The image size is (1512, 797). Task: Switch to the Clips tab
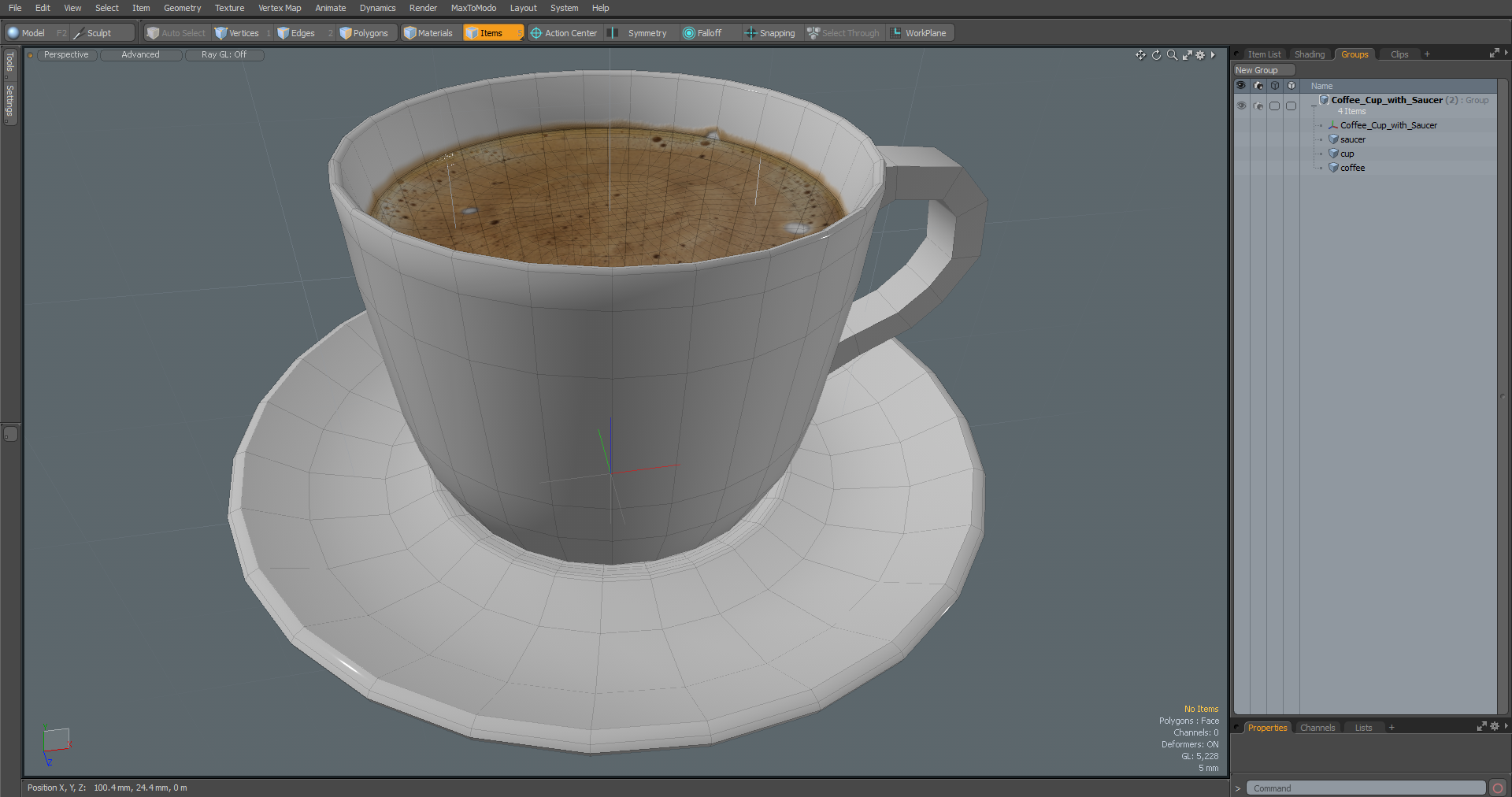(1399, 54)
